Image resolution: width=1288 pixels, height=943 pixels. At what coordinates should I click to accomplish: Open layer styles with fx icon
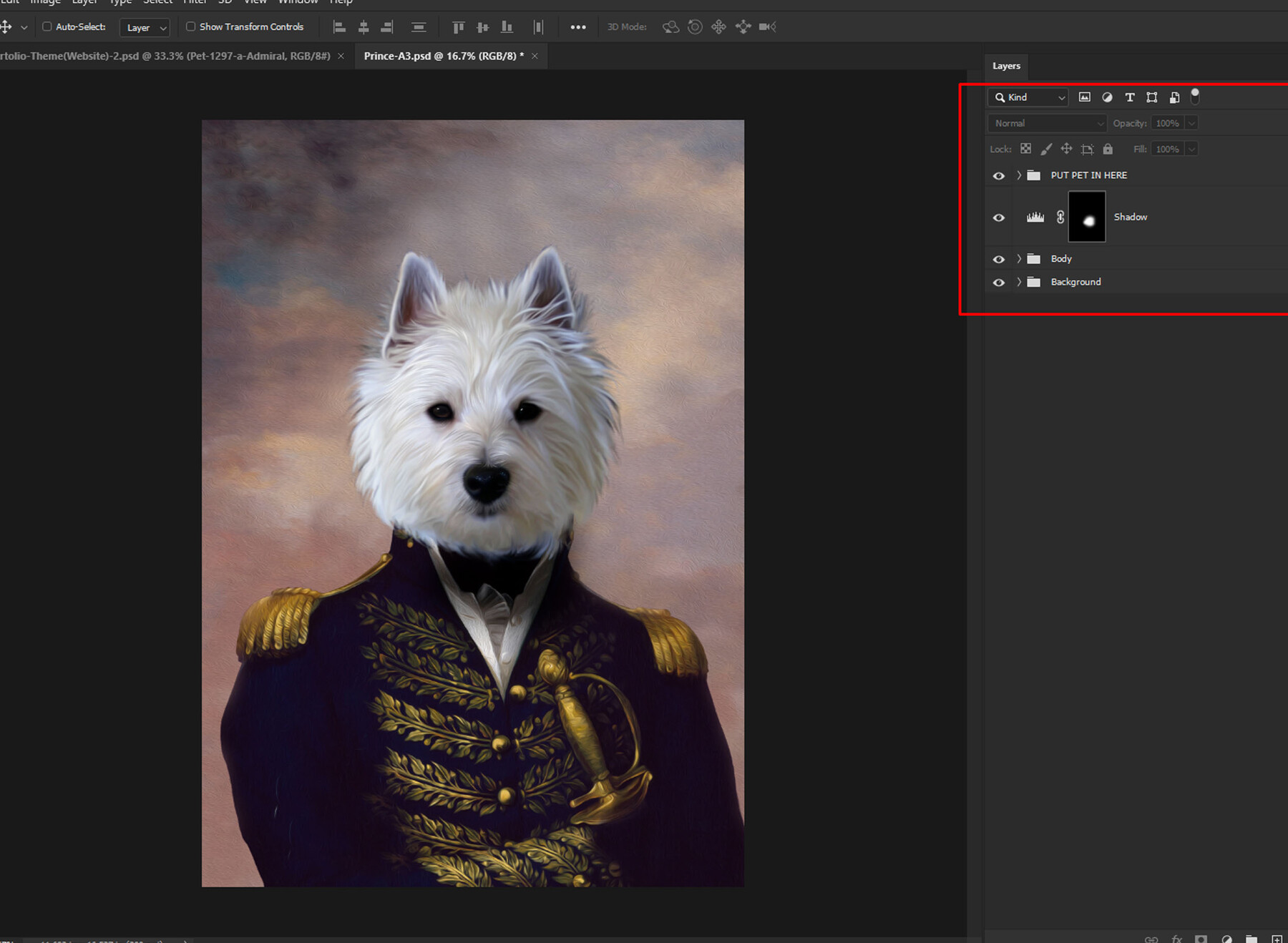(x=1177, y=939)
